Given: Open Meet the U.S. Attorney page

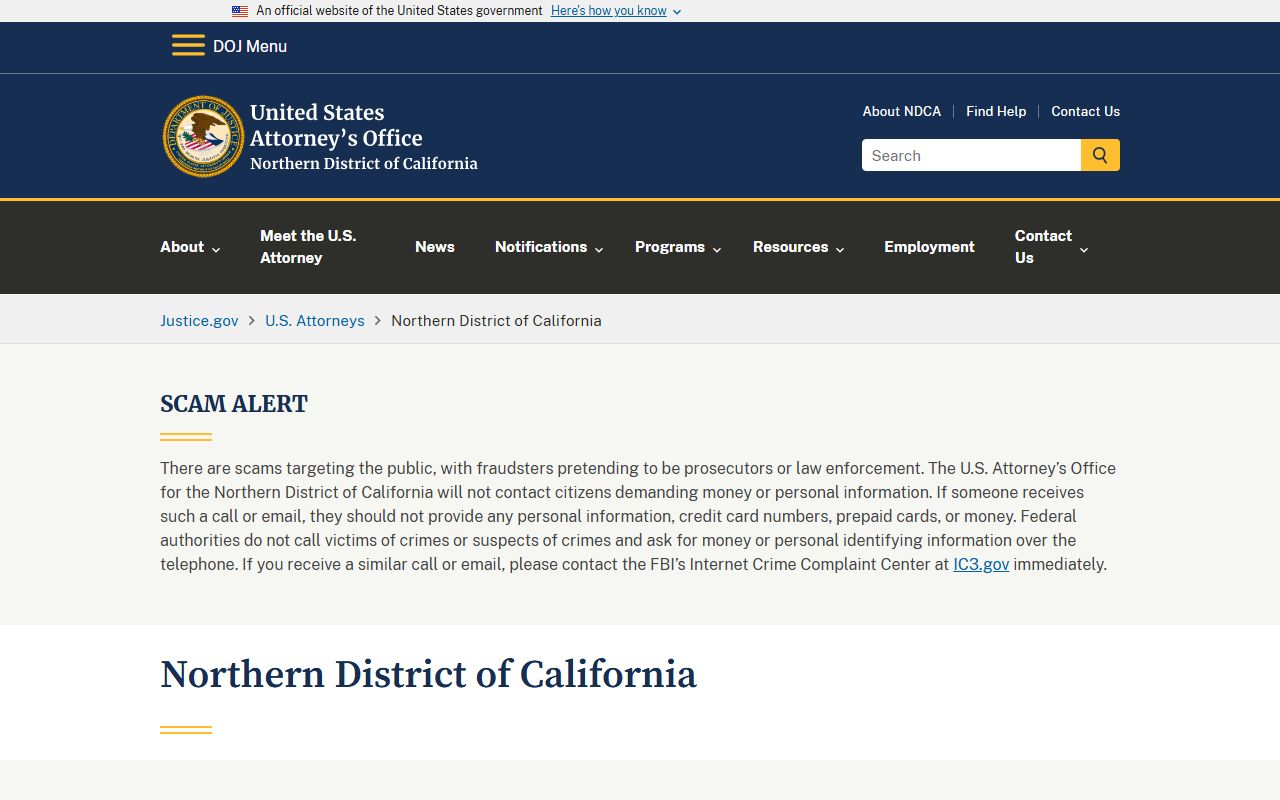Looking at the screenshot, I should [x=308, y=247].
